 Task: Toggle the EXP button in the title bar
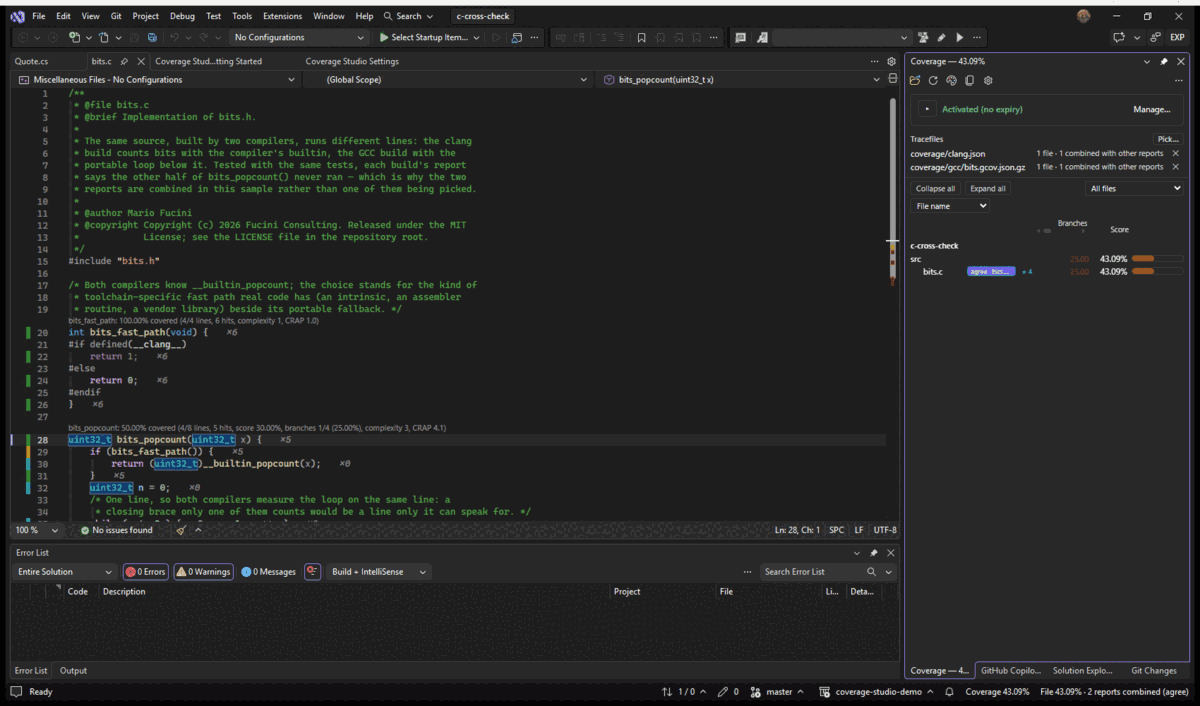[x=1177, y=37]
